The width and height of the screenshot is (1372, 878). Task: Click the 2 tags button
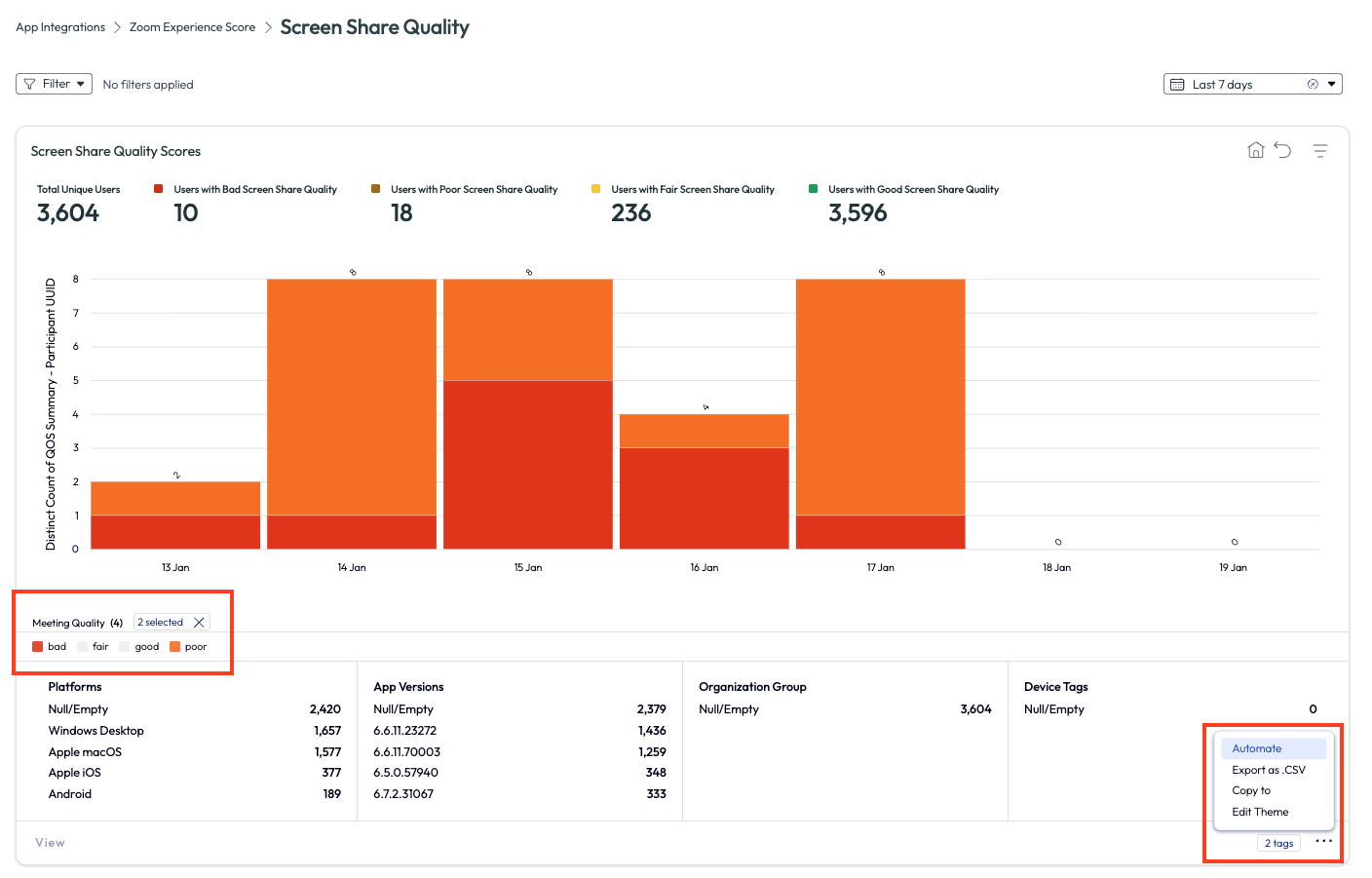1278,844
